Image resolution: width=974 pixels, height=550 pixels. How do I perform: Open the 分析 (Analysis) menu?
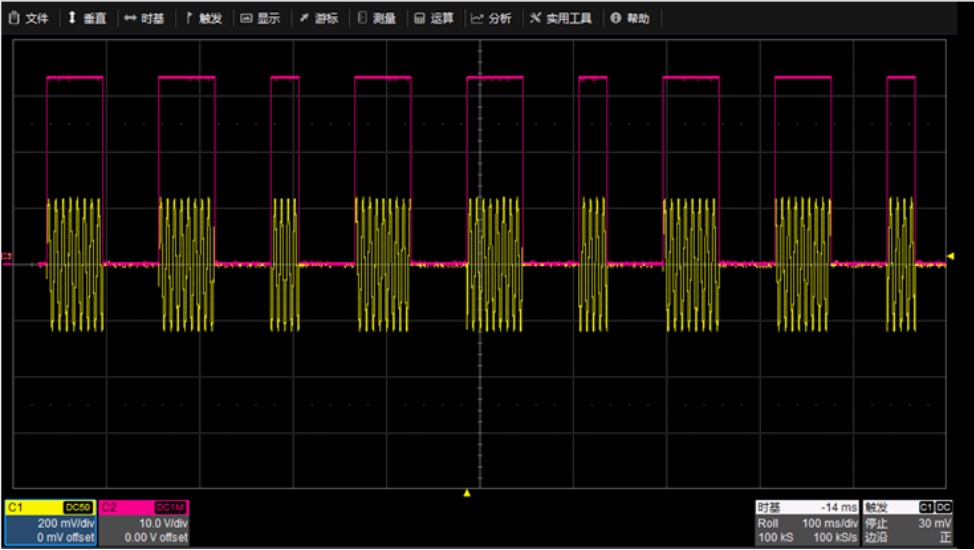click(492, 18)
